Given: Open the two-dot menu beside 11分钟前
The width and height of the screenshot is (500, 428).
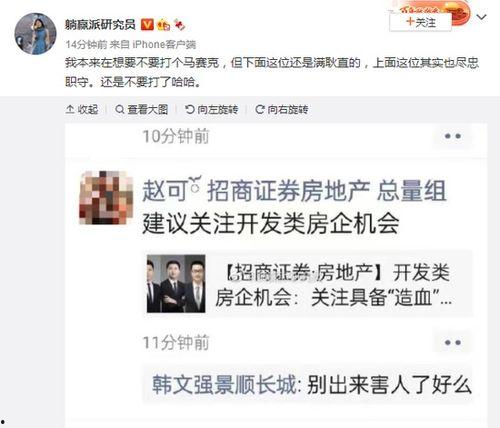Looking at the screenshot, I should click(x=453, y=342).
